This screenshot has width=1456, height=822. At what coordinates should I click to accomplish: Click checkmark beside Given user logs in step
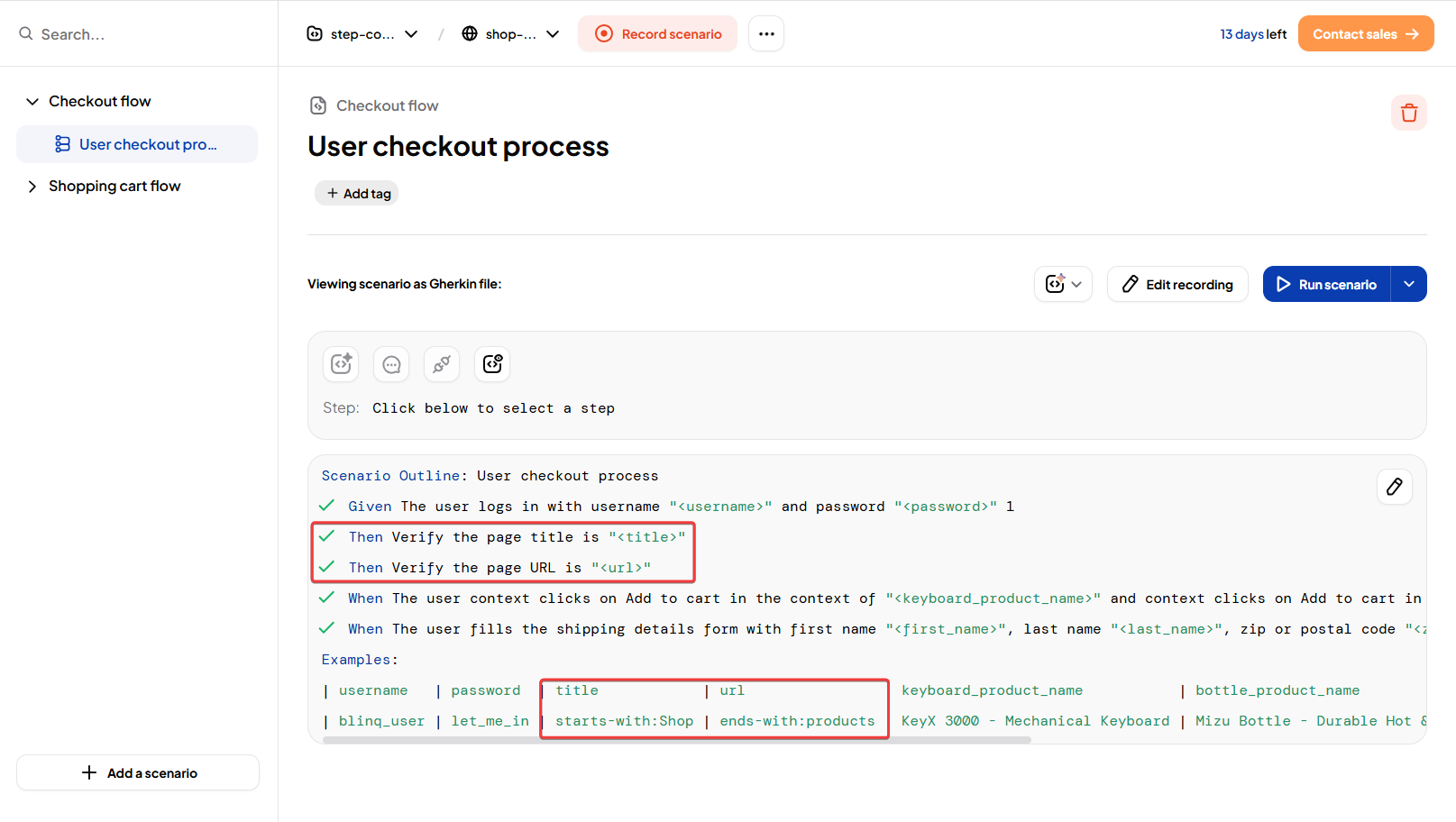[327, 506]
